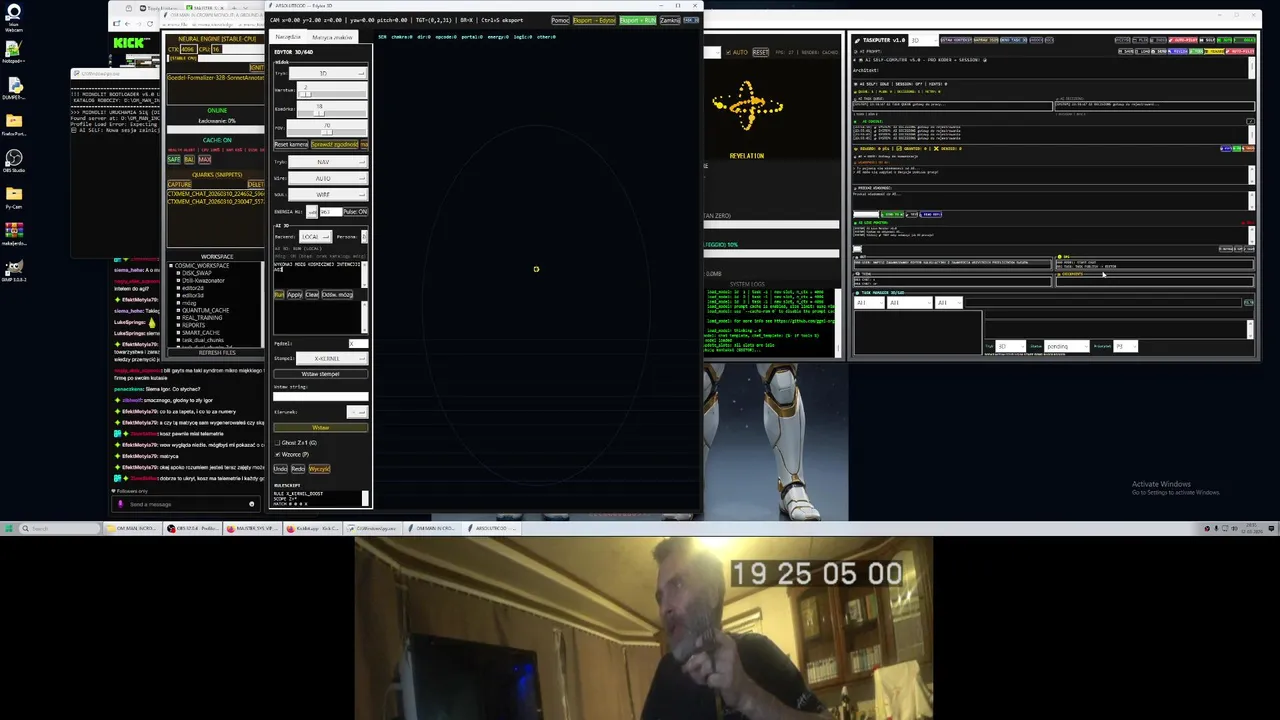
Task: Click Zamknij in the Edytor 3D header
Action: click(x=669, y=20)
